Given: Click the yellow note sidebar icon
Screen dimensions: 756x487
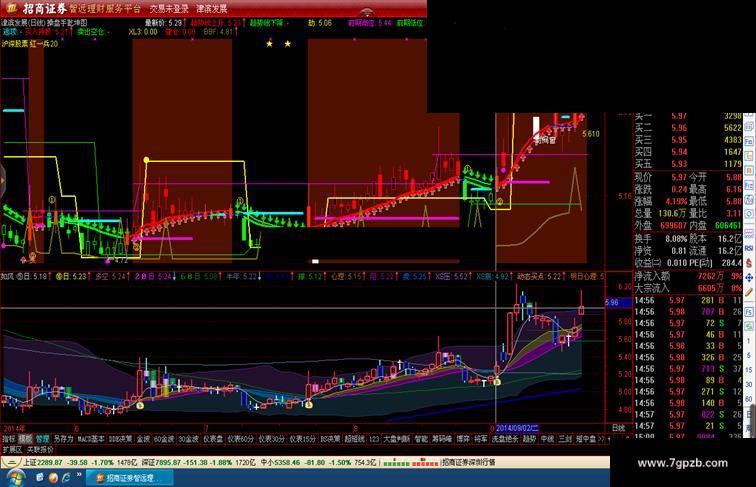Looking at the screenshot, I should coord(748,156).
